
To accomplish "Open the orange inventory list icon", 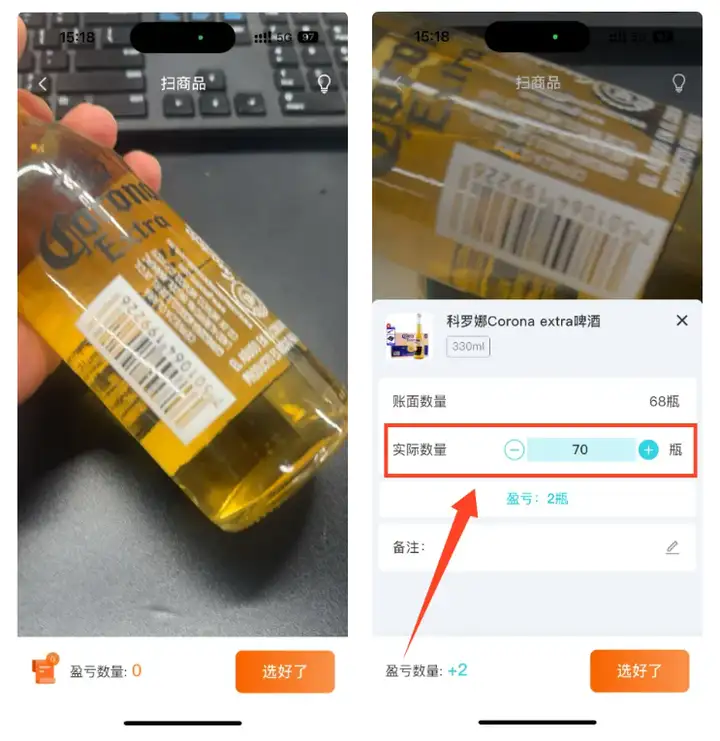I will pos(45,668).
